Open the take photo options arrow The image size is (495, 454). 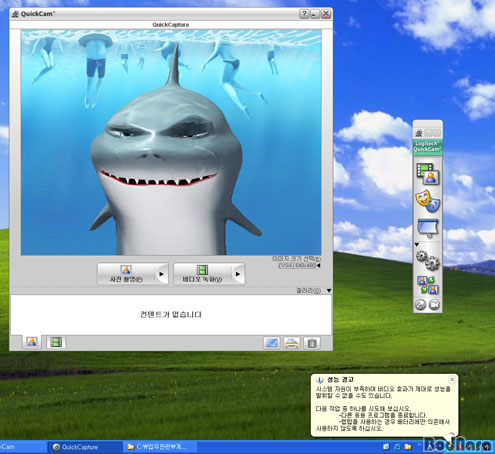162,274
